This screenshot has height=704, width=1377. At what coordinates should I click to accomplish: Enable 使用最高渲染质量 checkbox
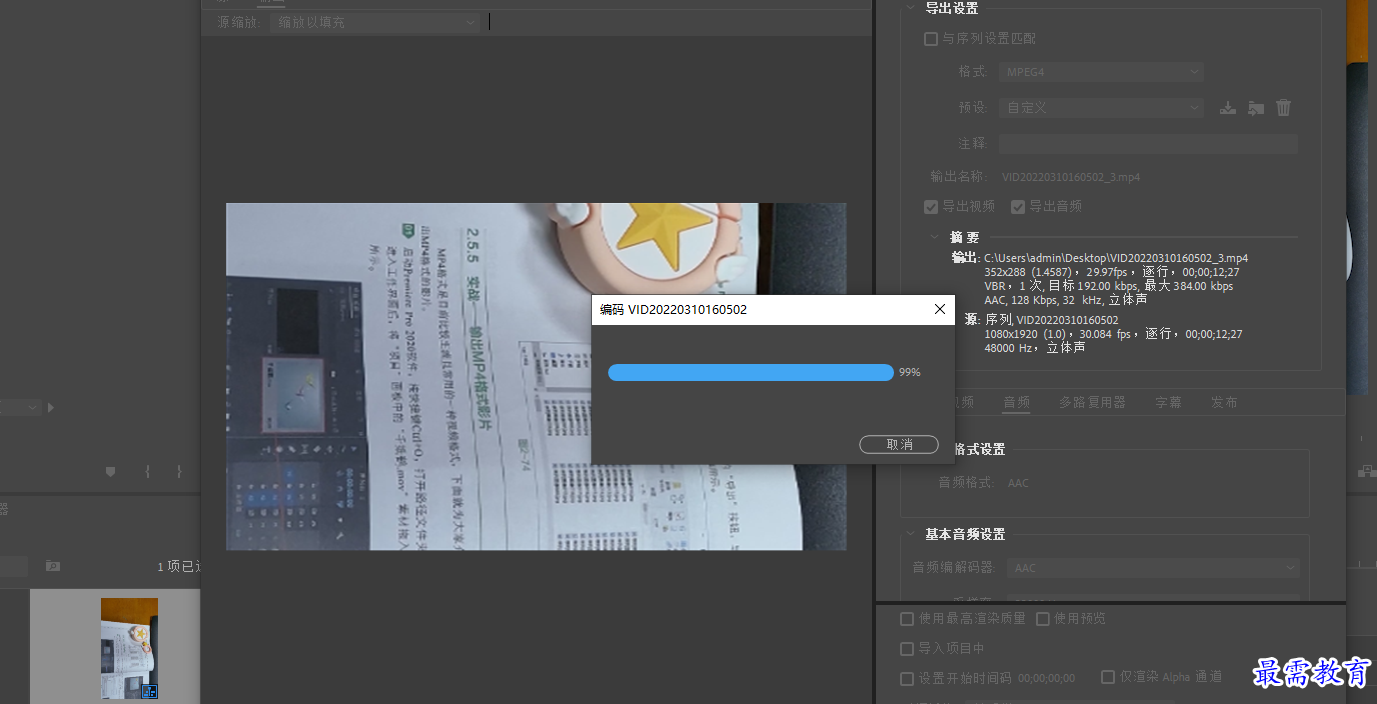pyautogui.click(x=907, y=619)
